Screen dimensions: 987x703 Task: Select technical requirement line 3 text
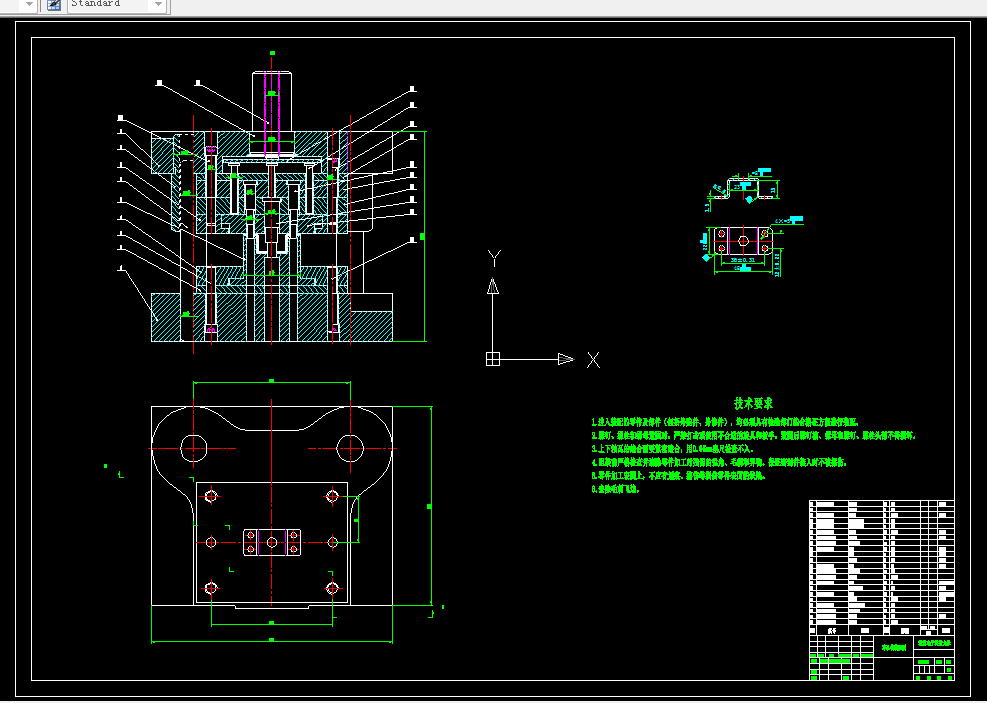pyautogui.click(x=672, y=449)
